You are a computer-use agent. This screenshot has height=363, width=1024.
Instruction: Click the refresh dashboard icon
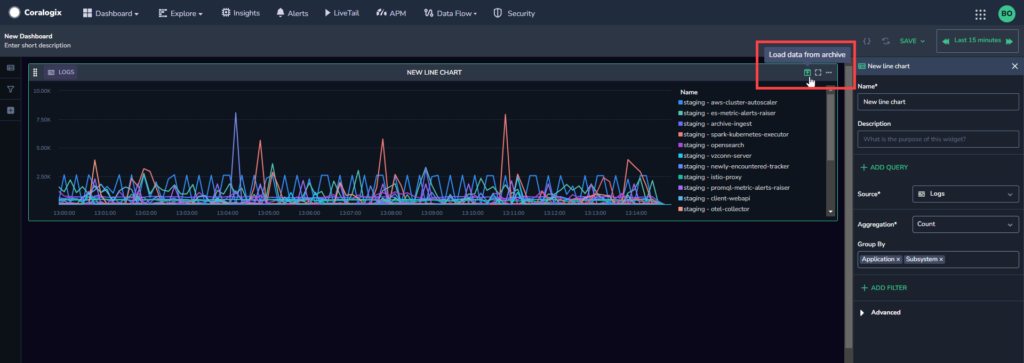point(886,40)
